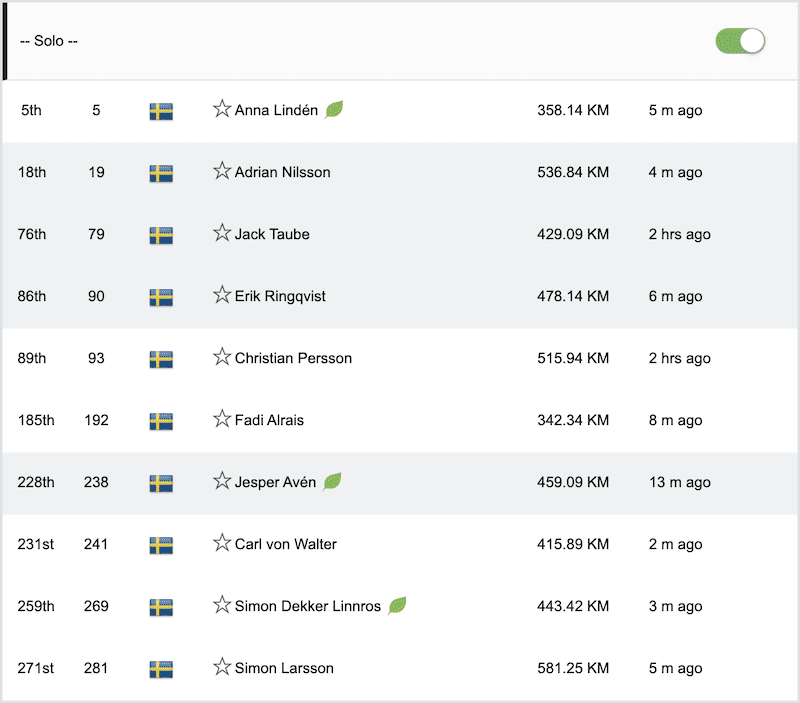Click the leaf icon beside Jesper Avén

(x=332, y=481)
